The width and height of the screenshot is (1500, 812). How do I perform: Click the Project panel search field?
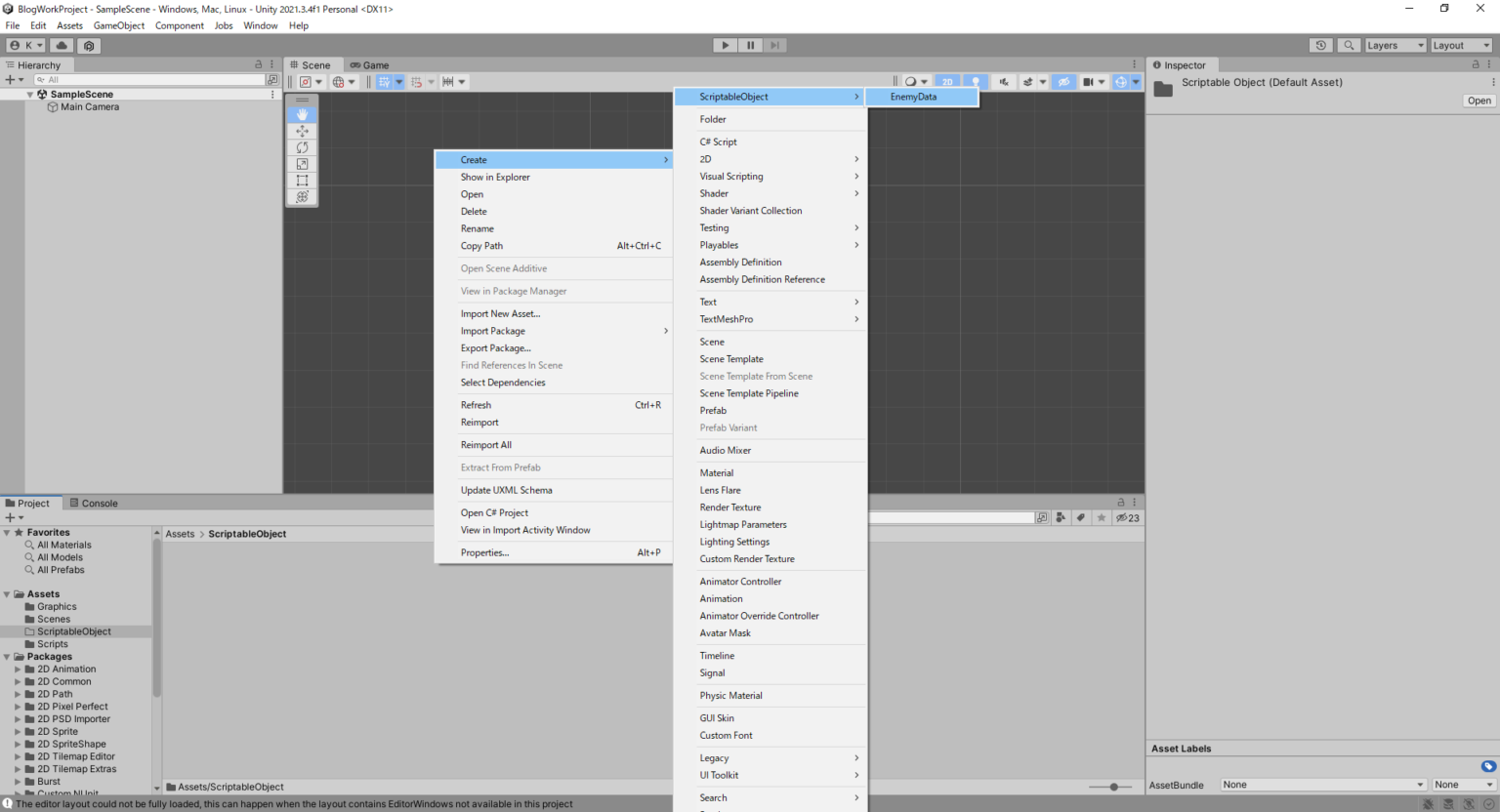click(952, 517)
